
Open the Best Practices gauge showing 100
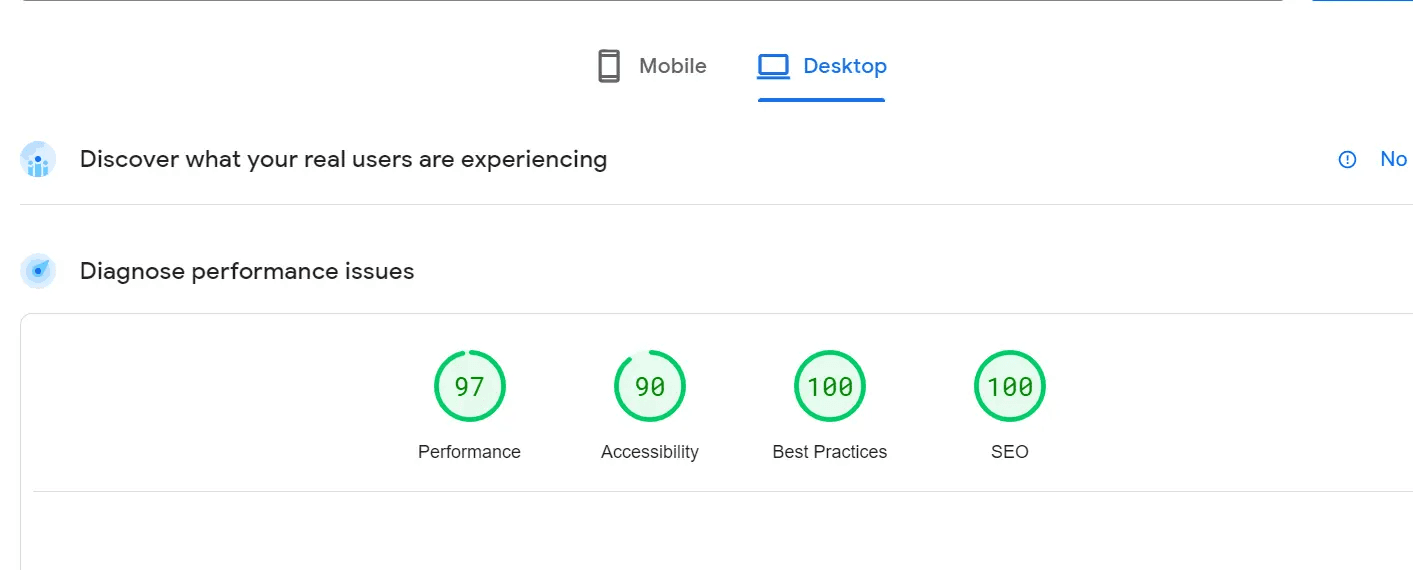[829, 386]
